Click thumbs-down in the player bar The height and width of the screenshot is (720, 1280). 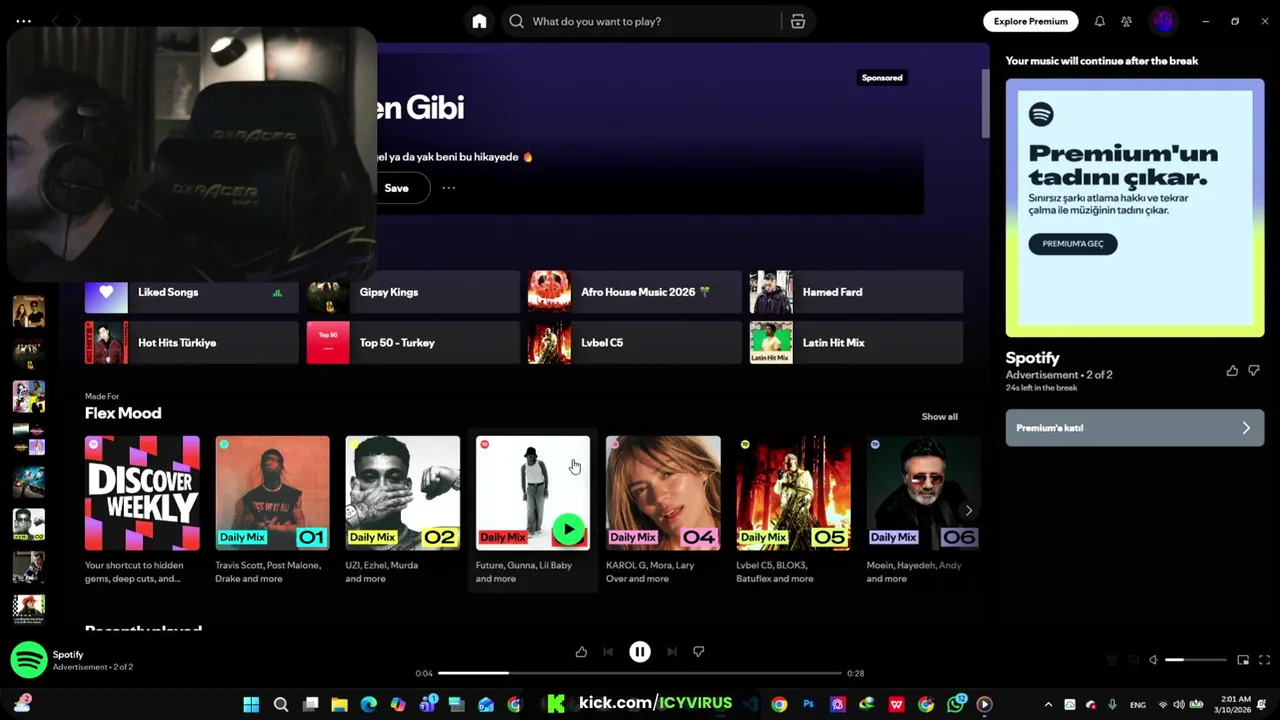click(699, 652)
